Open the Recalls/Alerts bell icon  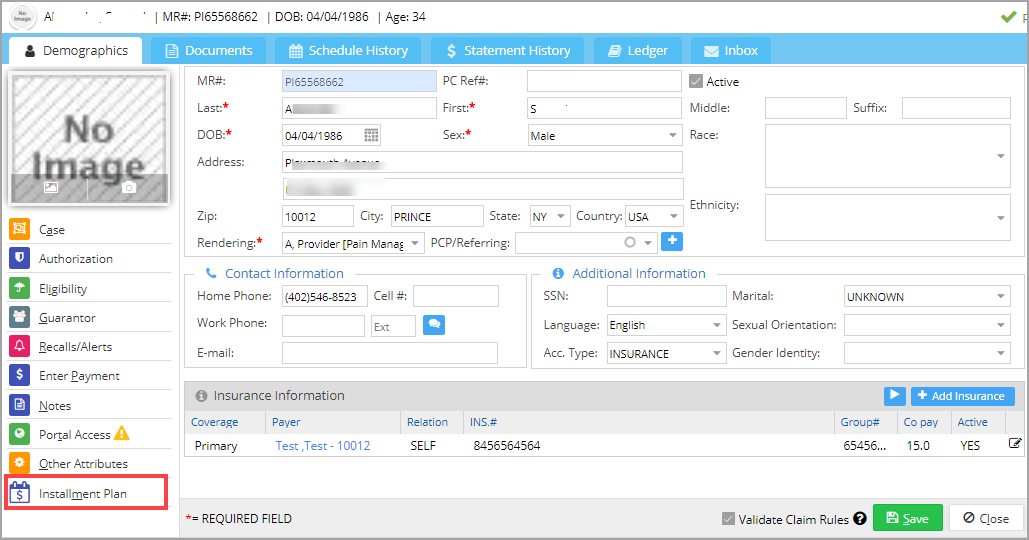coord(20,346)
